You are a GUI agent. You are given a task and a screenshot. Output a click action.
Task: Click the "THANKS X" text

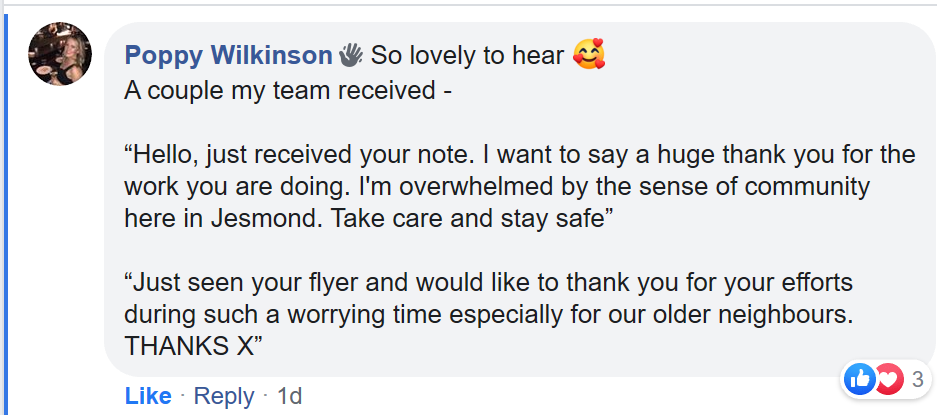click(x=193, y=345)
